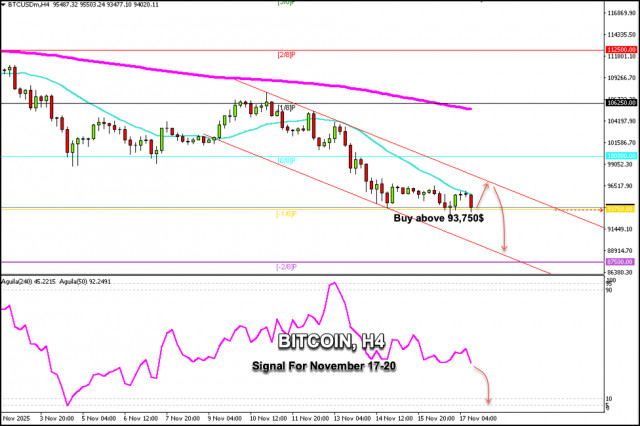Click the '6 Nov 12:00' time axis label
The height and width of the screenshot is (426, 640).
pyautogui.click(x=141, y=418)
